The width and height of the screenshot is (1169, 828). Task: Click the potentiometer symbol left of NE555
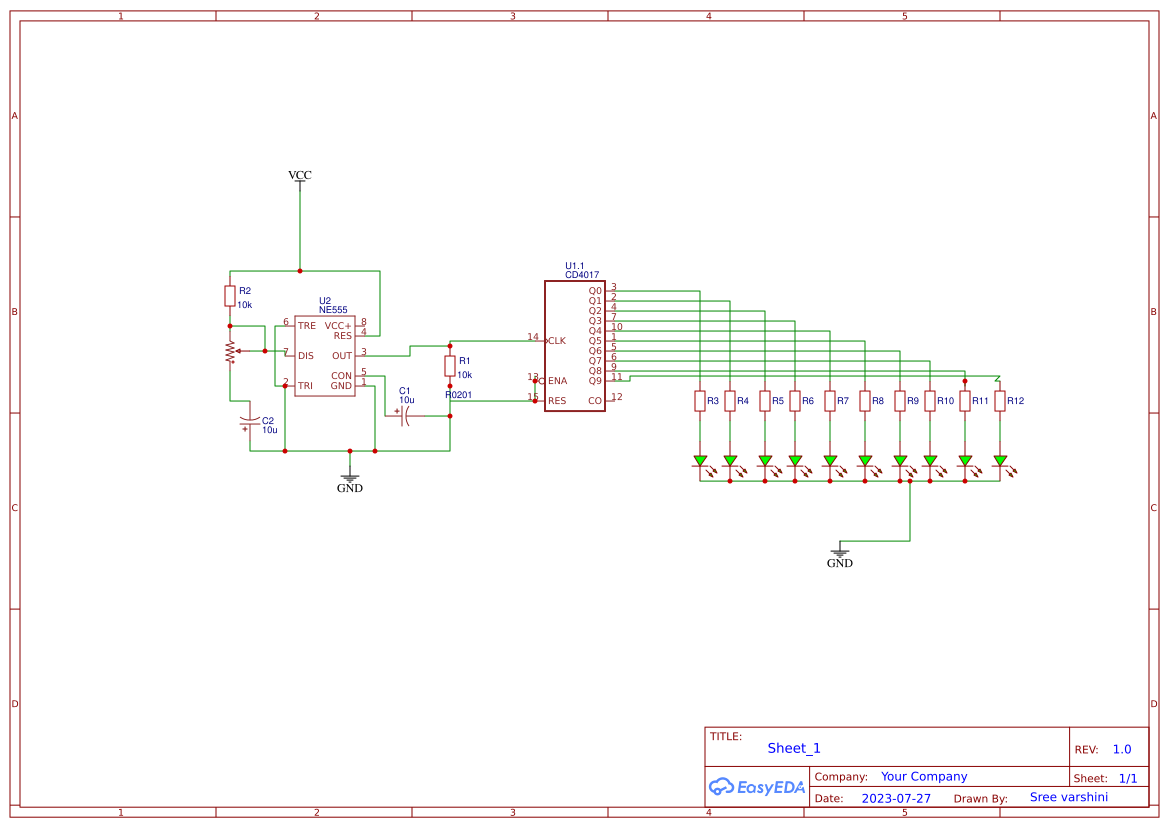point(231,352)
